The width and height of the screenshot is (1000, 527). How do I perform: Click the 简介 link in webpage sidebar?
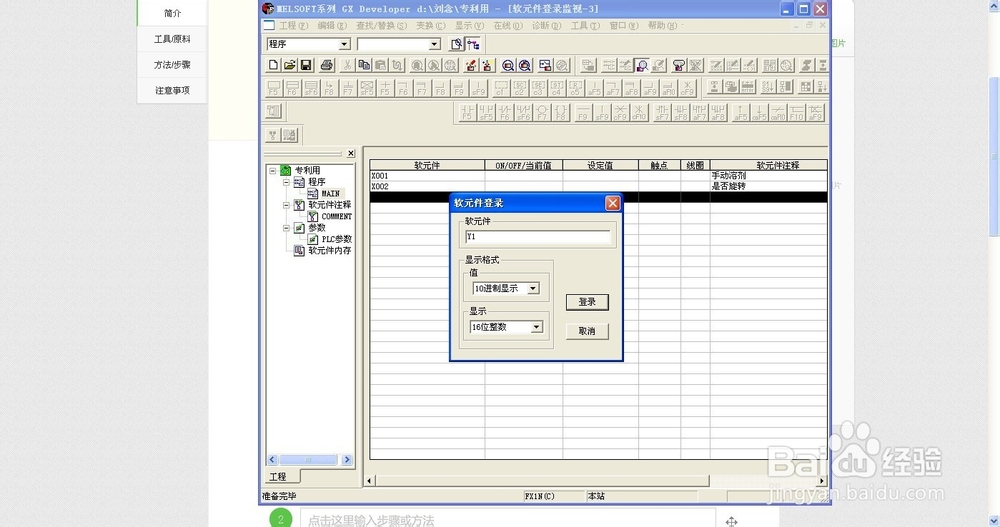point(172,13)
